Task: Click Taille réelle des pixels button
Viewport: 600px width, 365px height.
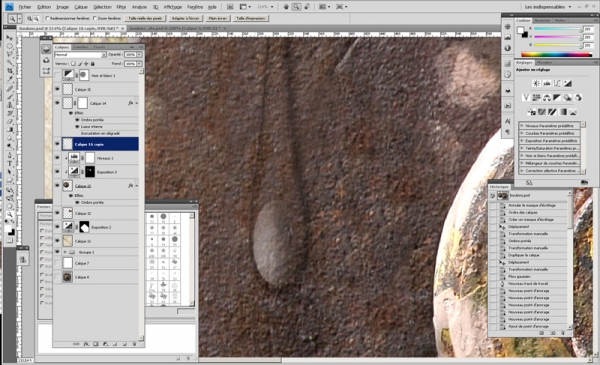Action: point(145,18)
